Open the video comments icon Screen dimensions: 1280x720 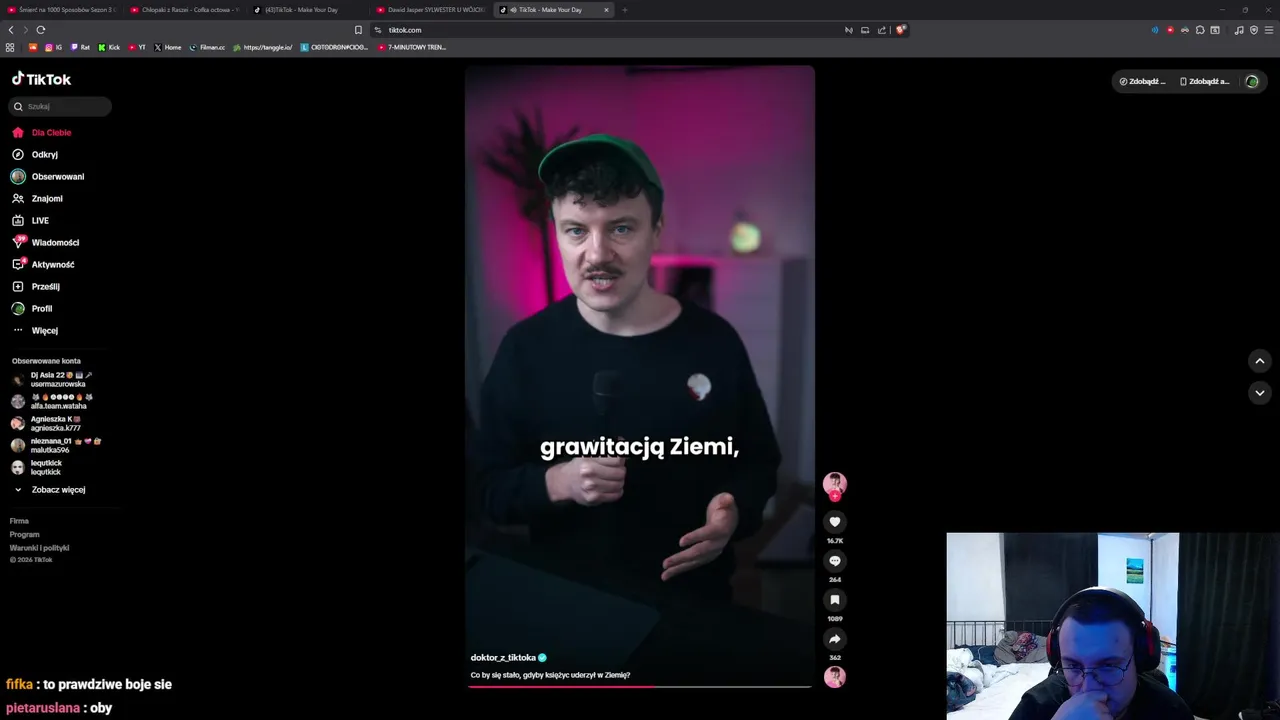(835, 561)
